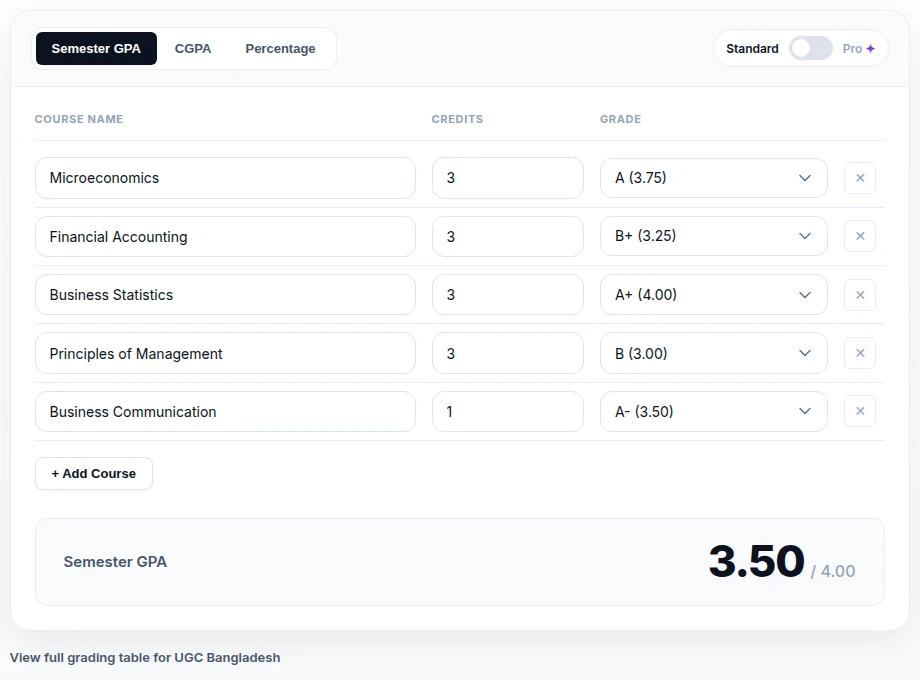This screenshot has height=680, width=920.
Task: Click the Standard mode label
Action: [752, 49]
